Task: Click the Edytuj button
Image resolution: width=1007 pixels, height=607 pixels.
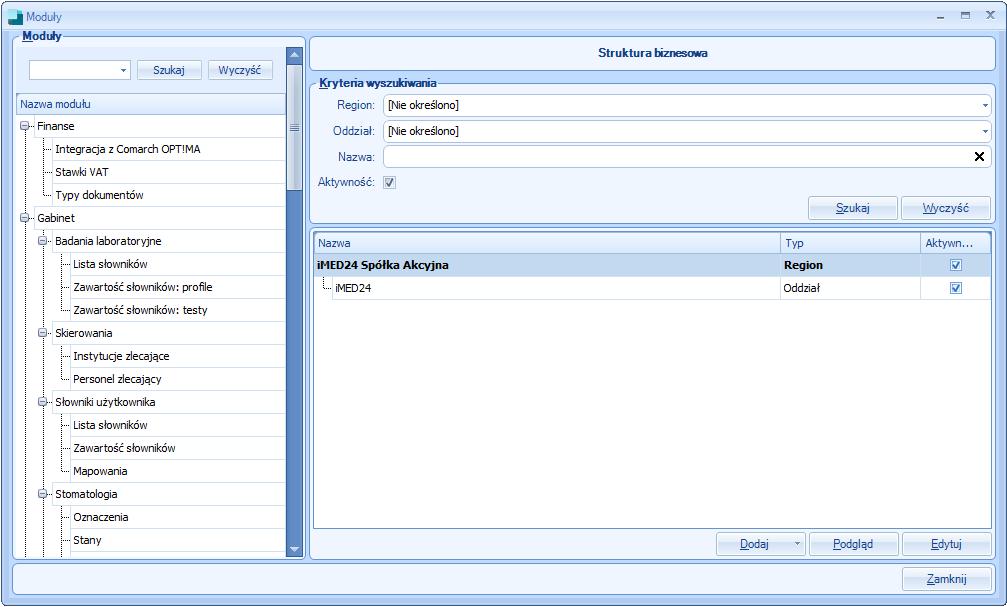Action: [946, 544]
